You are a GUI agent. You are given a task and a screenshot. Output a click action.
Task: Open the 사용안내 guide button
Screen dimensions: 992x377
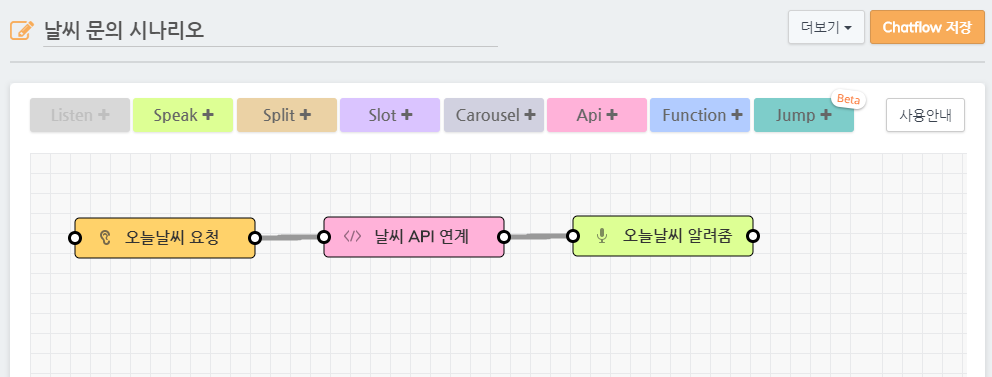tap(925, 115)
